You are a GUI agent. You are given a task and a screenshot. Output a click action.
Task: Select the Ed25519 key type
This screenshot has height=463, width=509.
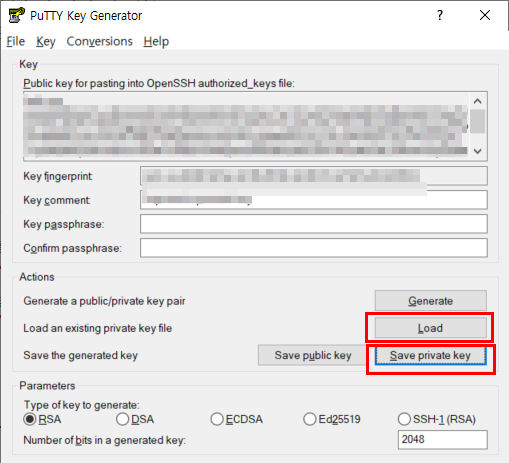click(332, 419)
